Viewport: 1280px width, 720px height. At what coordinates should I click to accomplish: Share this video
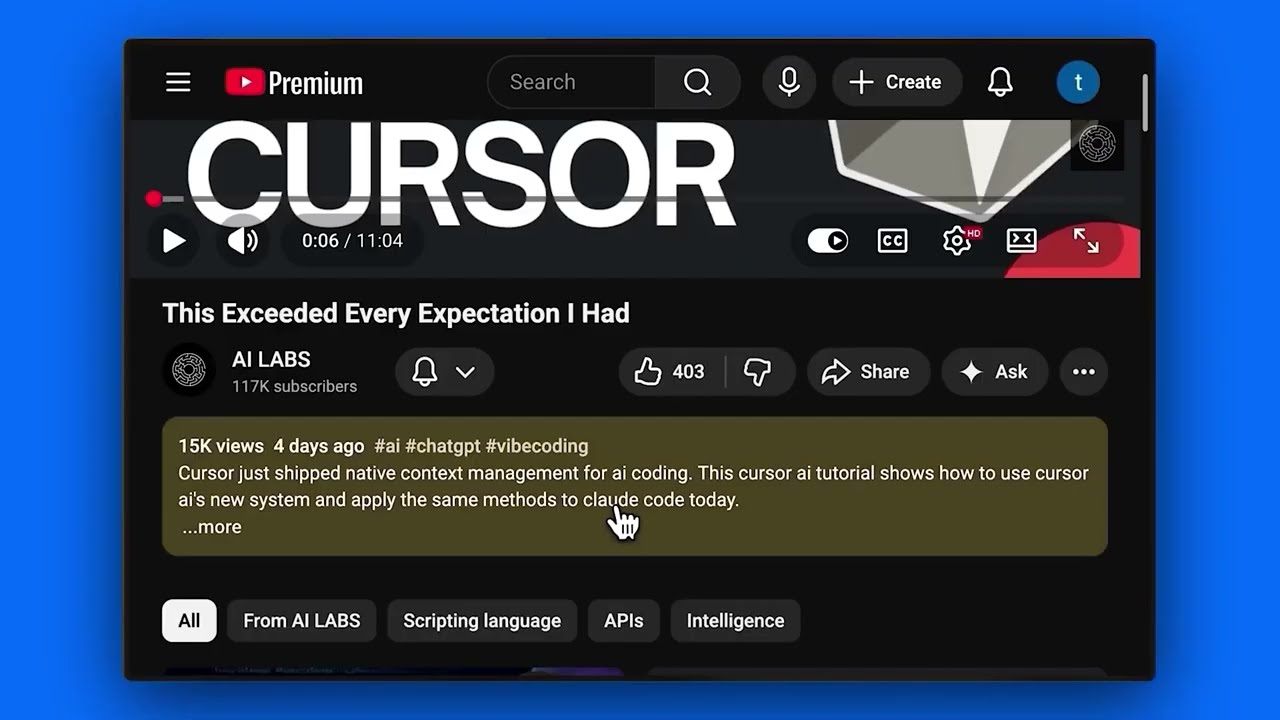(868, 372)
